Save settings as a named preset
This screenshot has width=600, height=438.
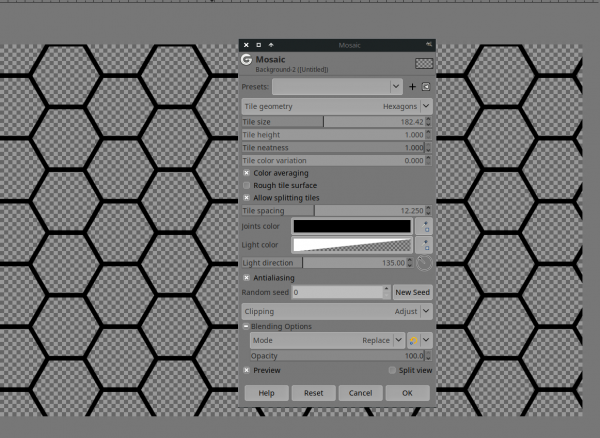click(x=412, y=87)
